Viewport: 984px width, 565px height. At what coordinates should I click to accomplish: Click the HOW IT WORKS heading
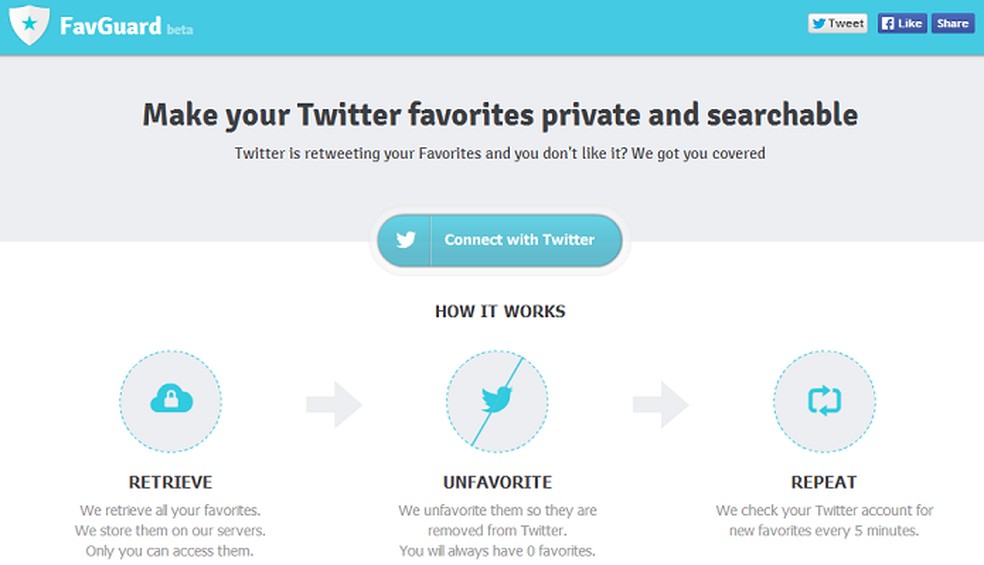pyautogui.click(x=500, y=311)
